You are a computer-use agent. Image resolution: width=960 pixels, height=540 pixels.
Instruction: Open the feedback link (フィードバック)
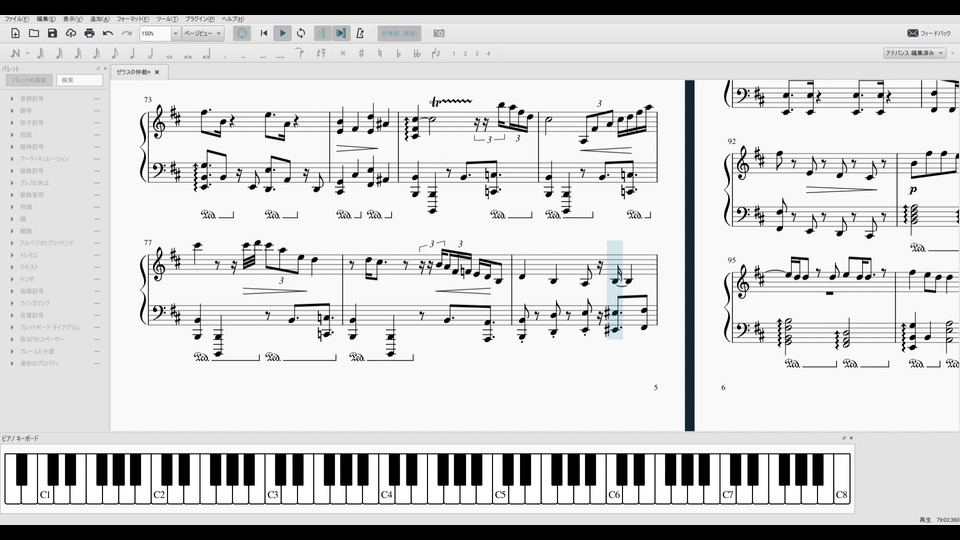929,33
